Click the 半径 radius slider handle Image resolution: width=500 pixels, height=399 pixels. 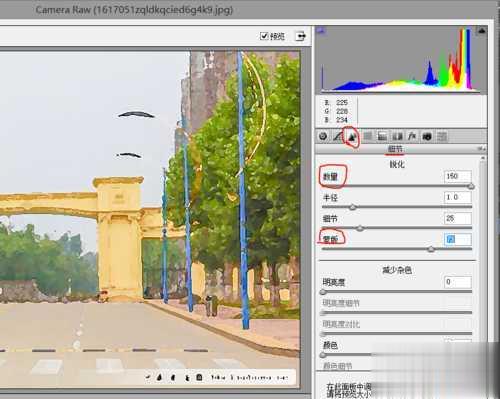(x=353, y=207)
